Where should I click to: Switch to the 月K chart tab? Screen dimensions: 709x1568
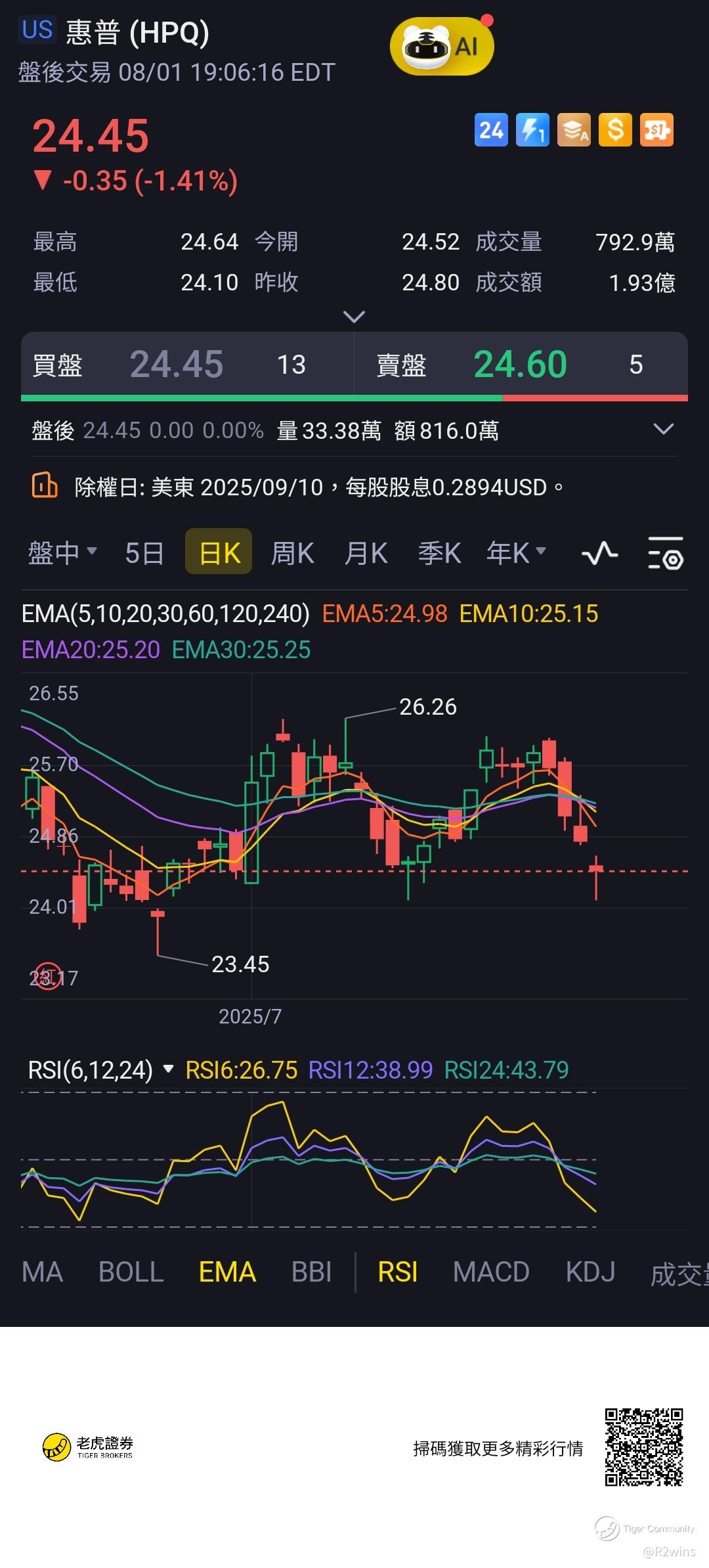pyautogui.click(x=366, y=552)
